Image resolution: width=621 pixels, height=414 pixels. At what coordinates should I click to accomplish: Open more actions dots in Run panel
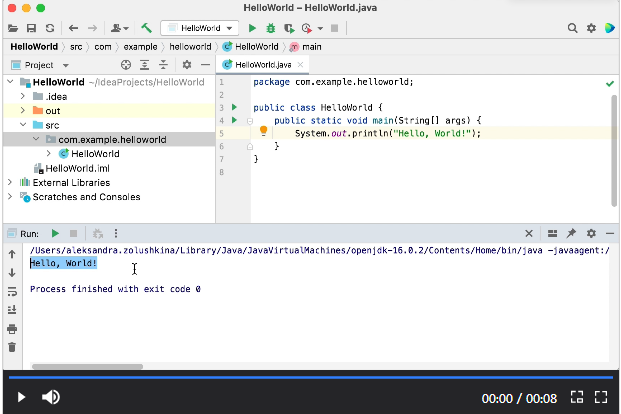click(116, 234)
